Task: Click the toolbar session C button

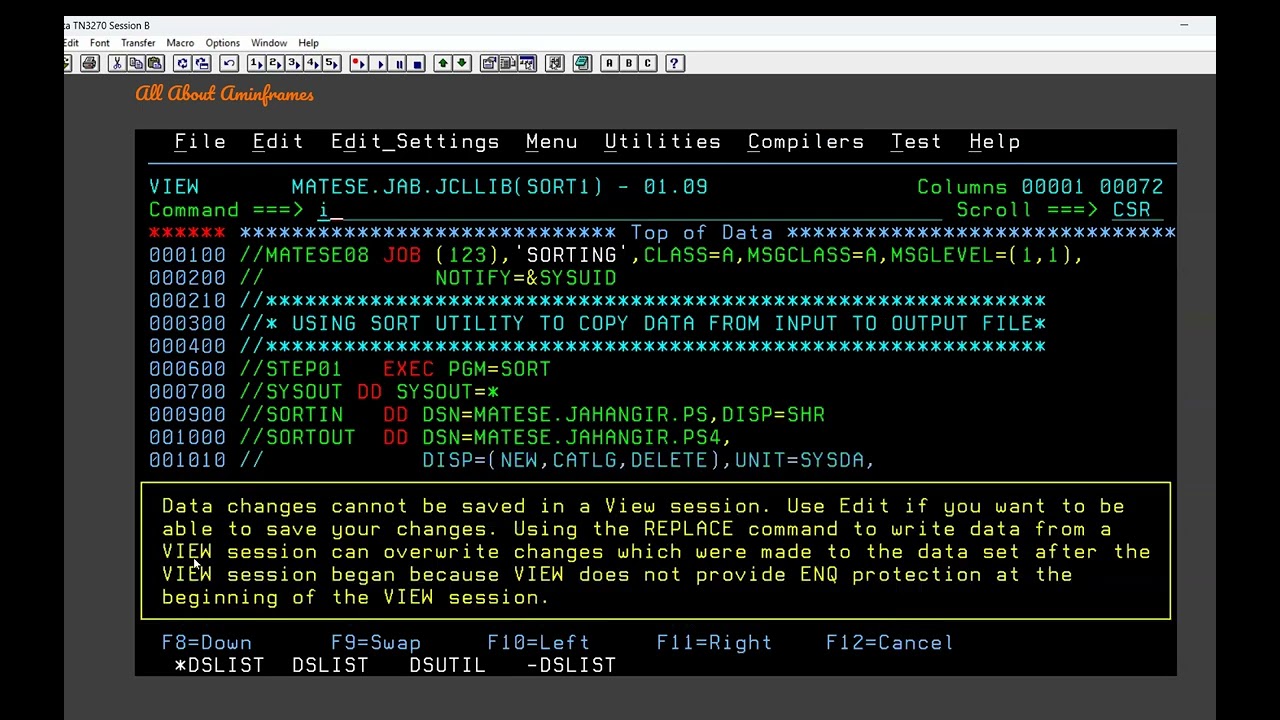Action: coord(647,63)
